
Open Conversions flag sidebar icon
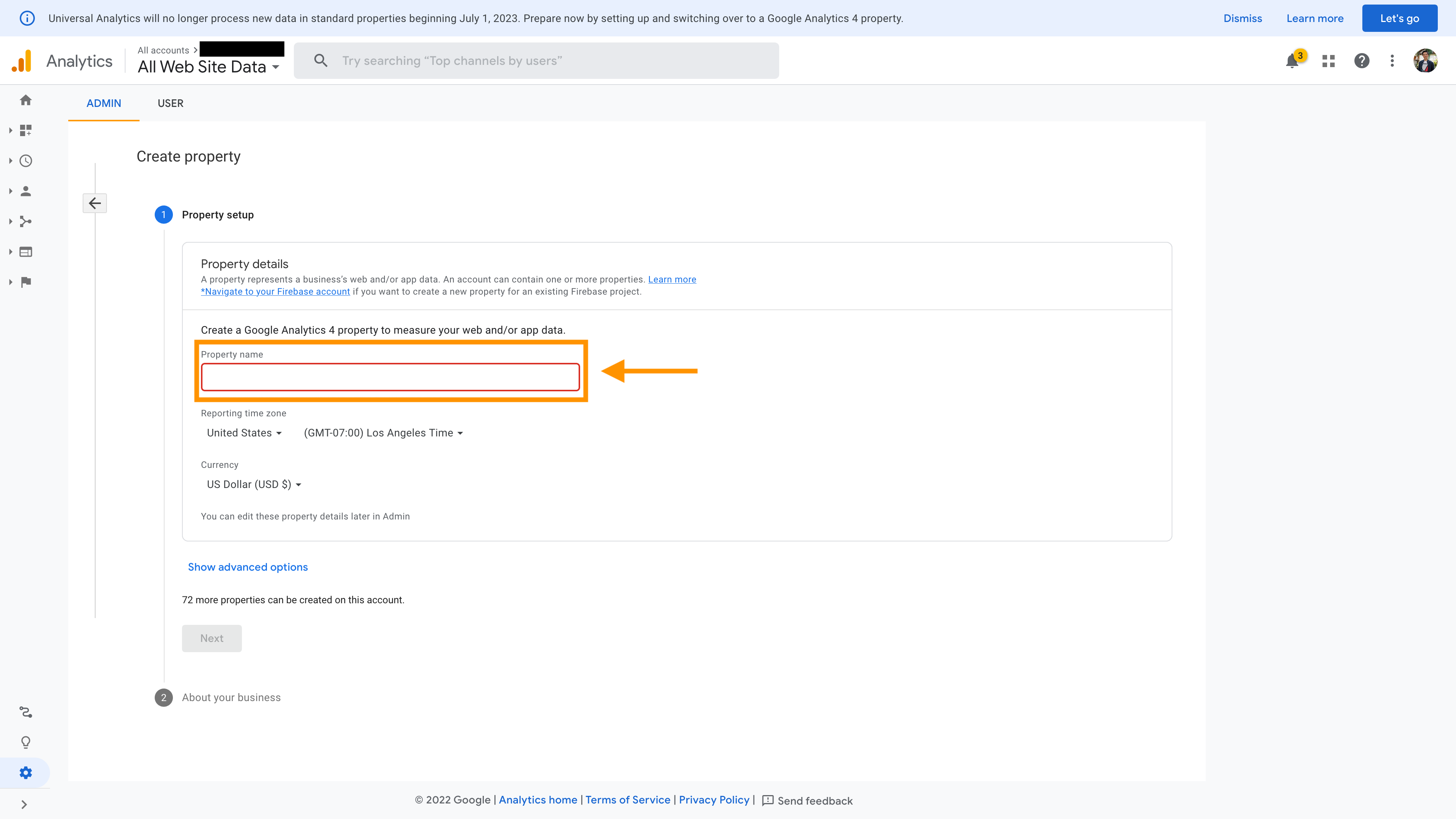25,282
